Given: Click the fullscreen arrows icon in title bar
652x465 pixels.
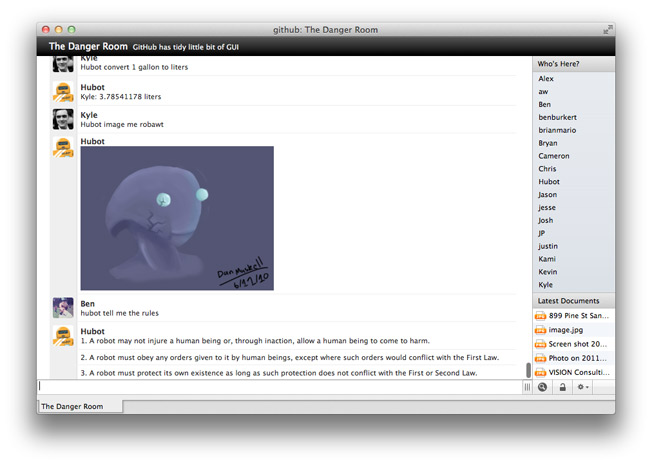Looking at the screenshot, I should [608, 30].
